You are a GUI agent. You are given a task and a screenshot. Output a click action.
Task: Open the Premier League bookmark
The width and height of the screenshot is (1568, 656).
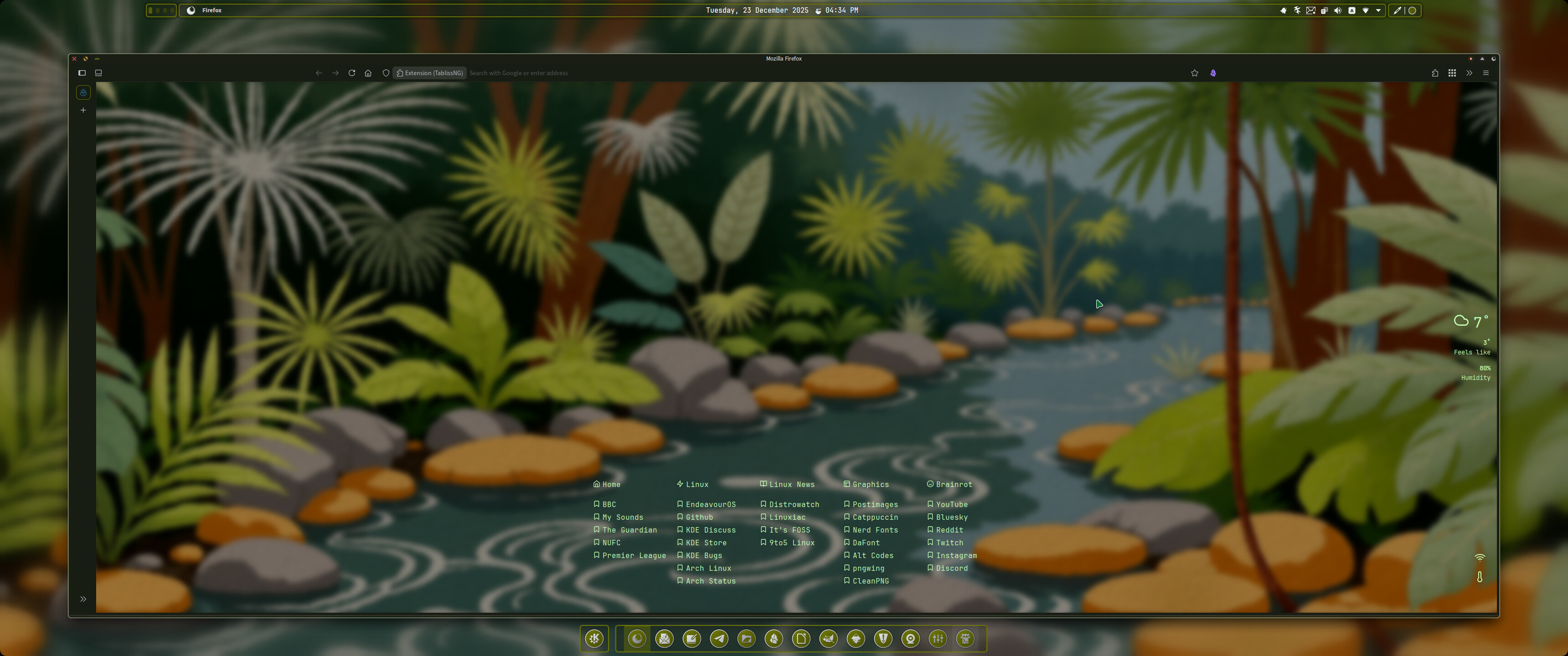pos(629,556)
